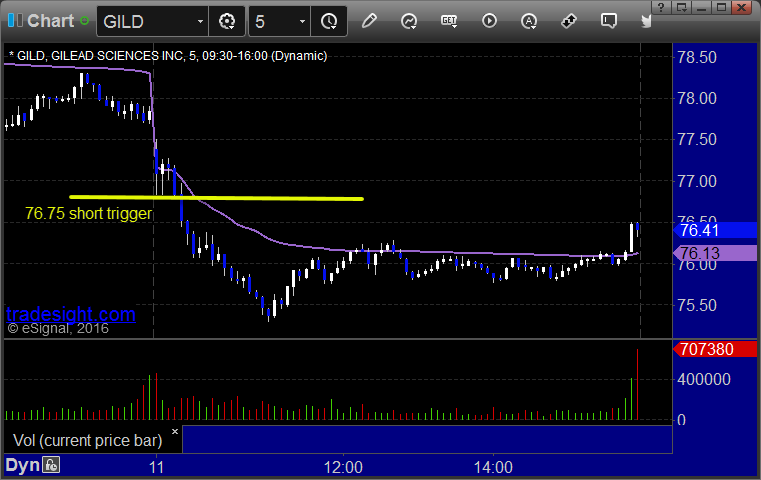Click the Chart title text

[50, 21]
